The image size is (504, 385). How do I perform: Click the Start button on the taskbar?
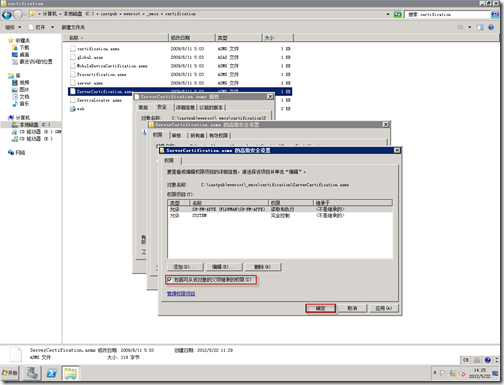[10, 373]
